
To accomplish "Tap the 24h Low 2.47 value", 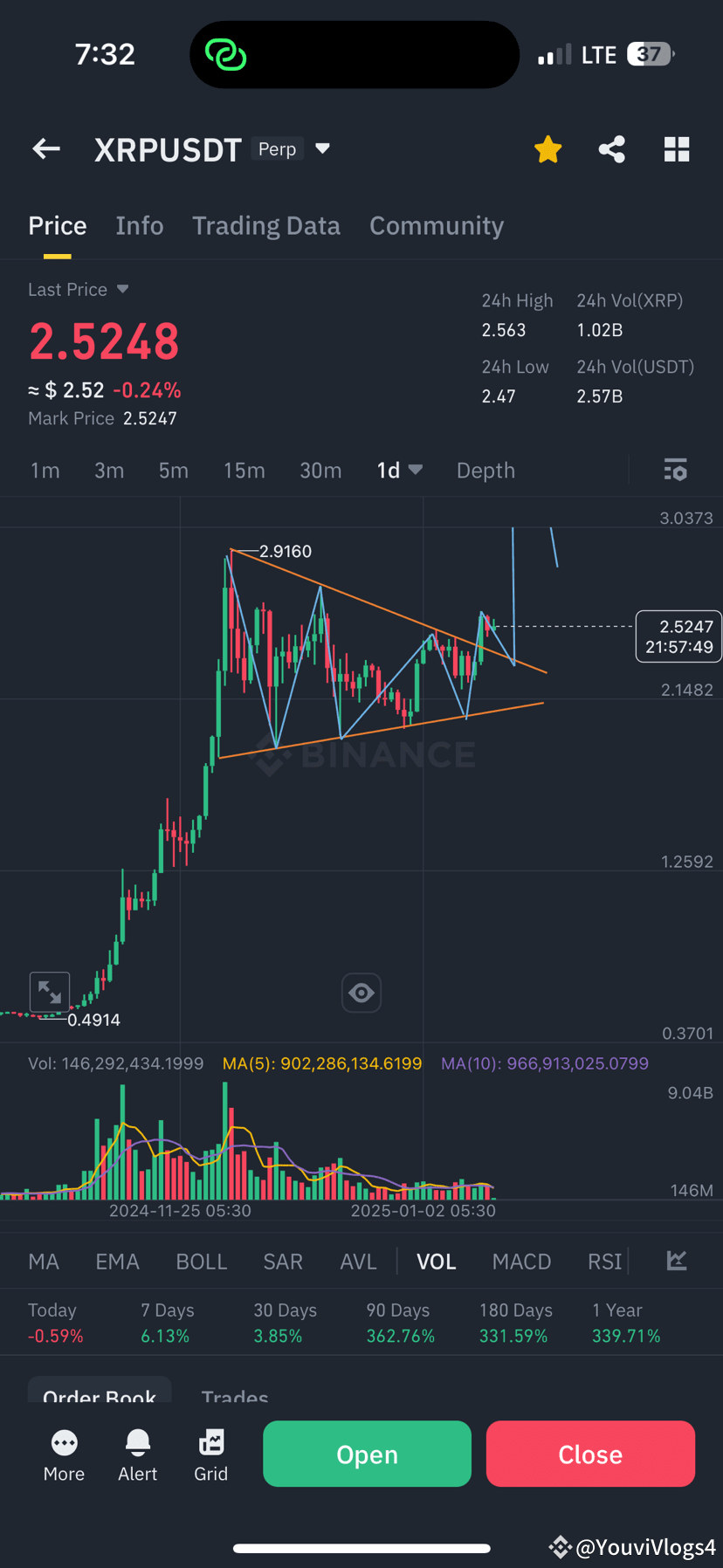I will click(499, 396).
